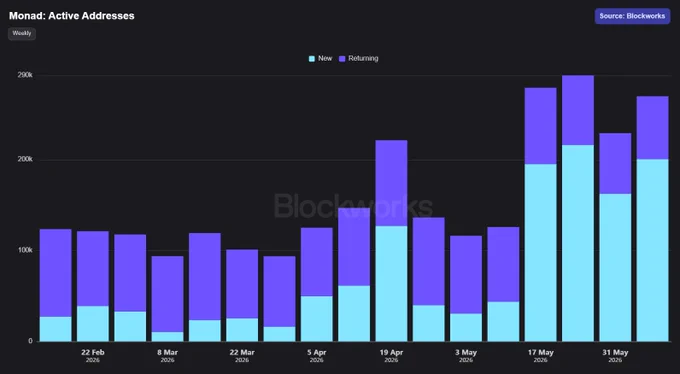680x374 pixels.
Task: Click the 'Returning' legend label
Action: tap(363, 58)
